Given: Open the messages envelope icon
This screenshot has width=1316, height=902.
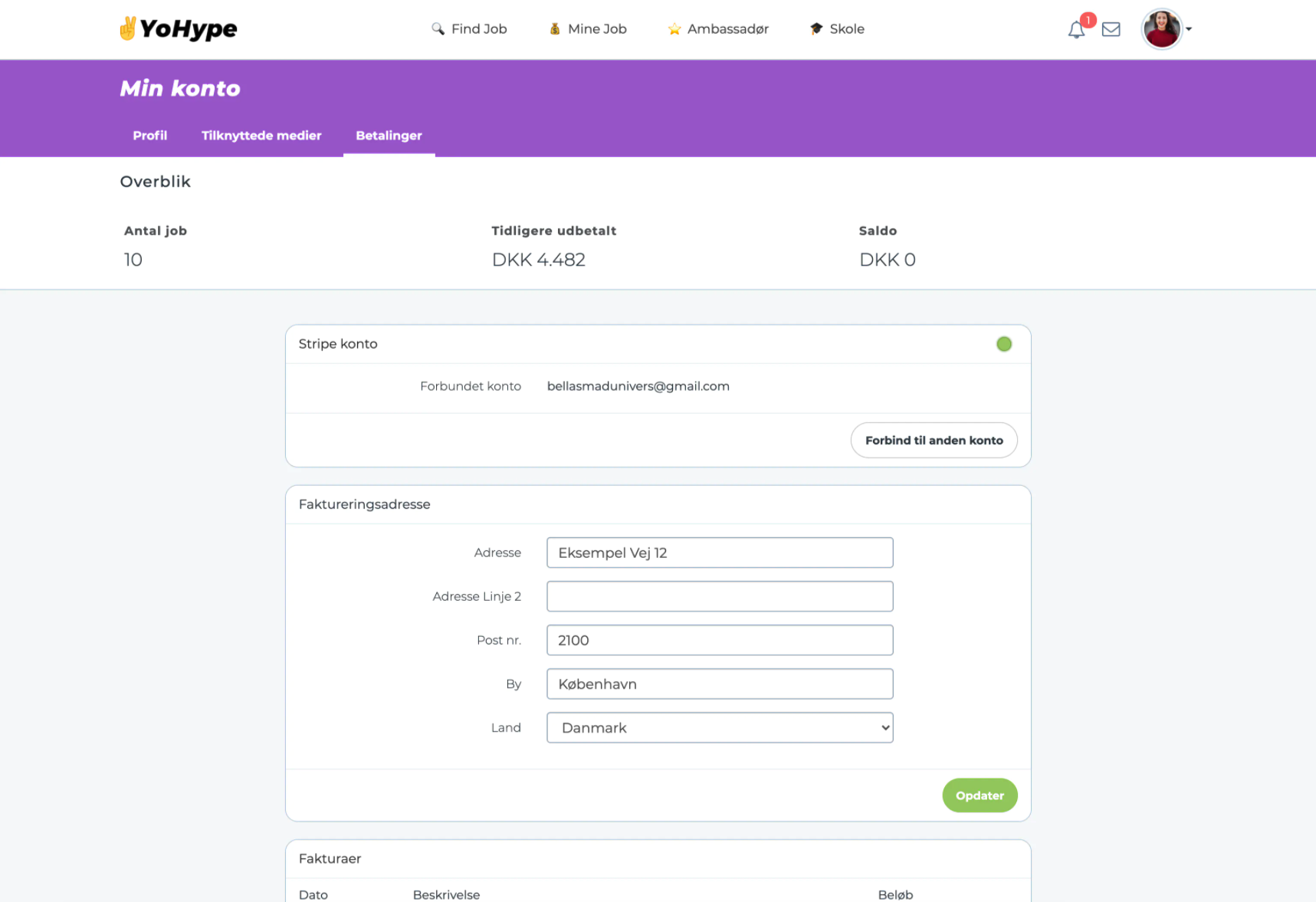Looking at the screenshot, I should coord(1111,30).
